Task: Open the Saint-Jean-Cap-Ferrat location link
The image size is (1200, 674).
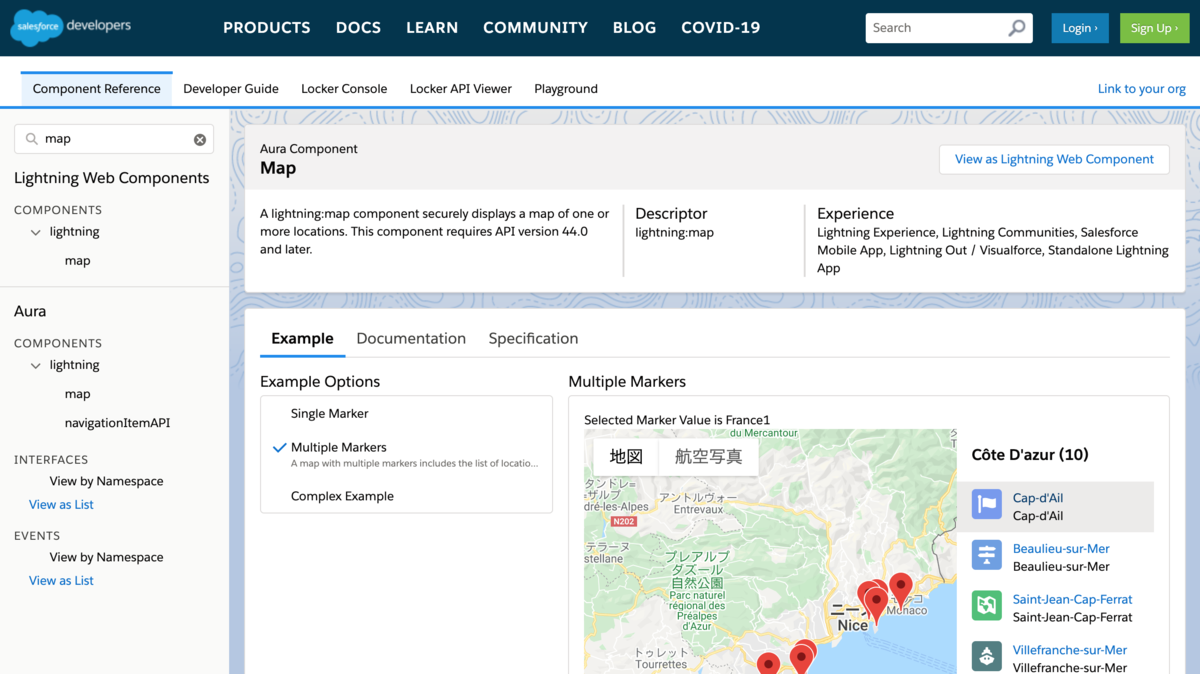Action: pyautogui.click(x=1073, y=600)
